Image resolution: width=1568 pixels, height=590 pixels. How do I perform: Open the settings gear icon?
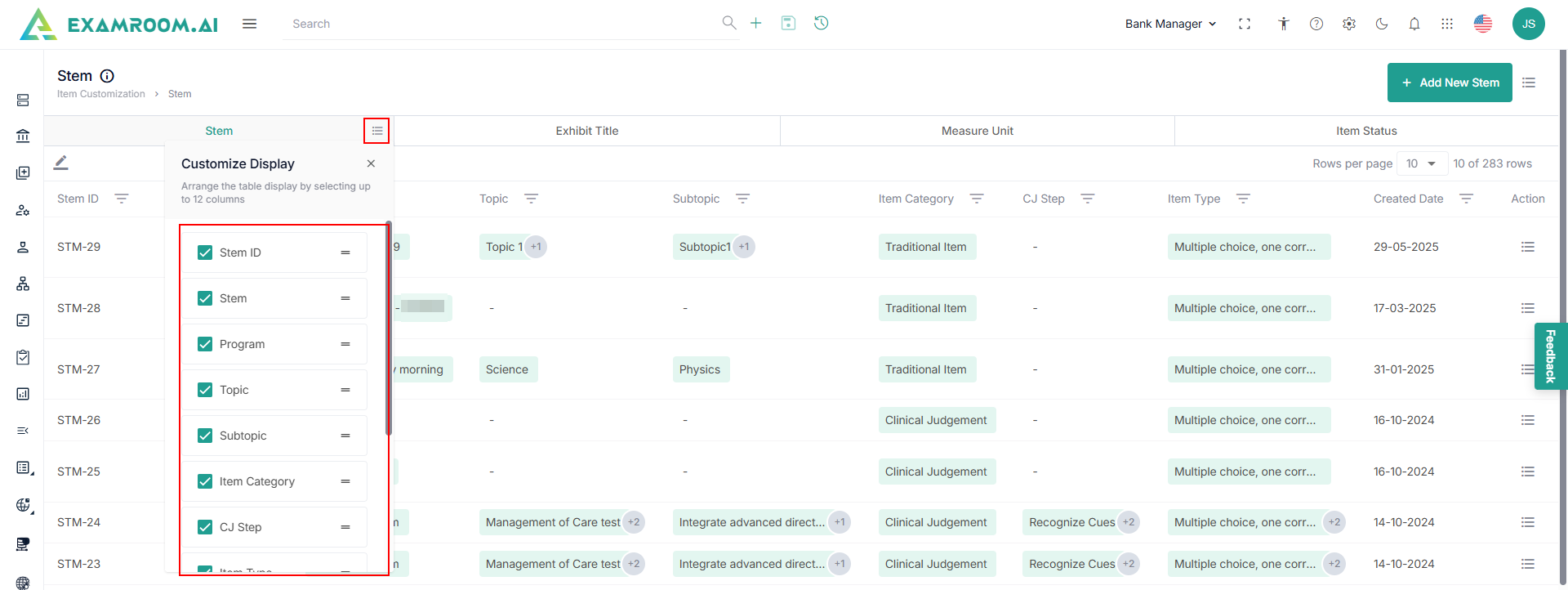coord(1349,24)
